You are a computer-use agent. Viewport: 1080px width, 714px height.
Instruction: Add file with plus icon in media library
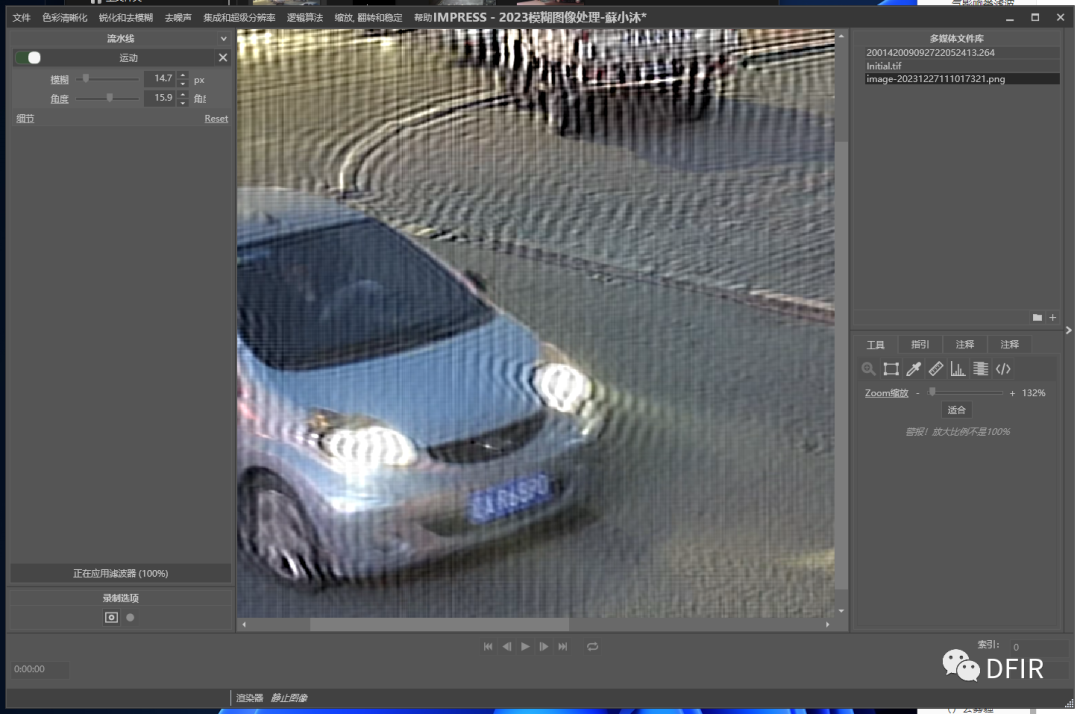(x=1052, y=317)
